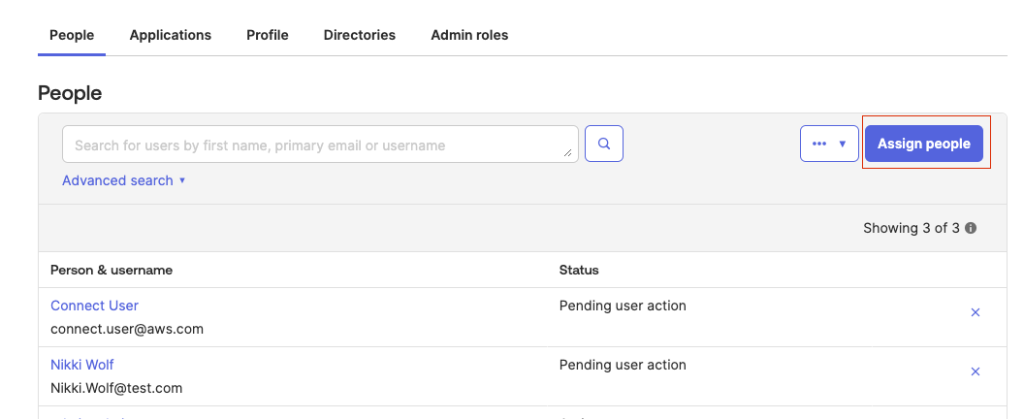Switch to the Applications tab

coord(170,35)
